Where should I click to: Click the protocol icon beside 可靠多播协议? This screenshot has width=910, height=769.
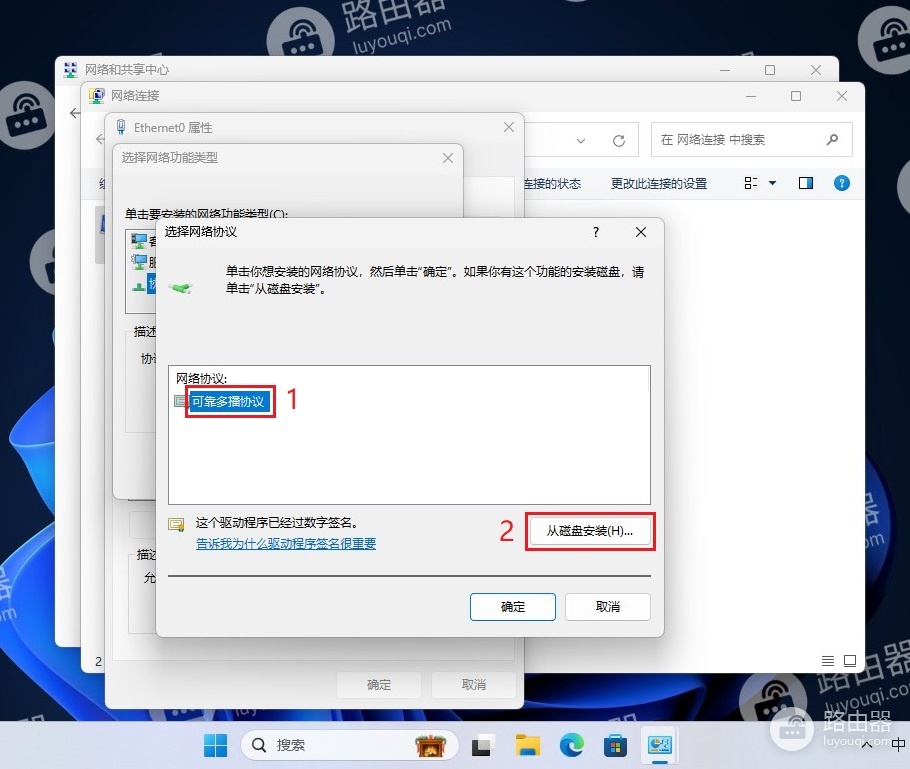[x=180, y=401]
